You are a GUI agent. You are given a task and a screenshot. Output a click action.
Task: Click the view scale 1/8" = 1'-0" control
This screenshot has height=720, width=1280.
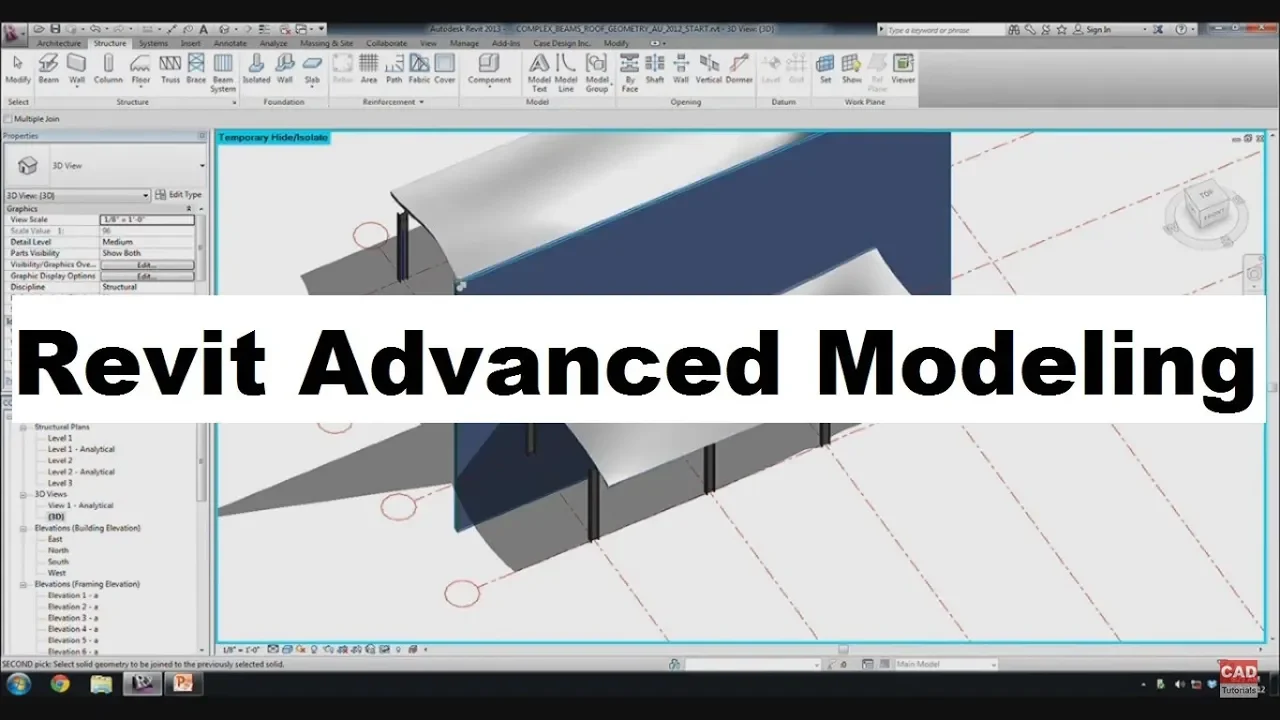tap(241, 649)
